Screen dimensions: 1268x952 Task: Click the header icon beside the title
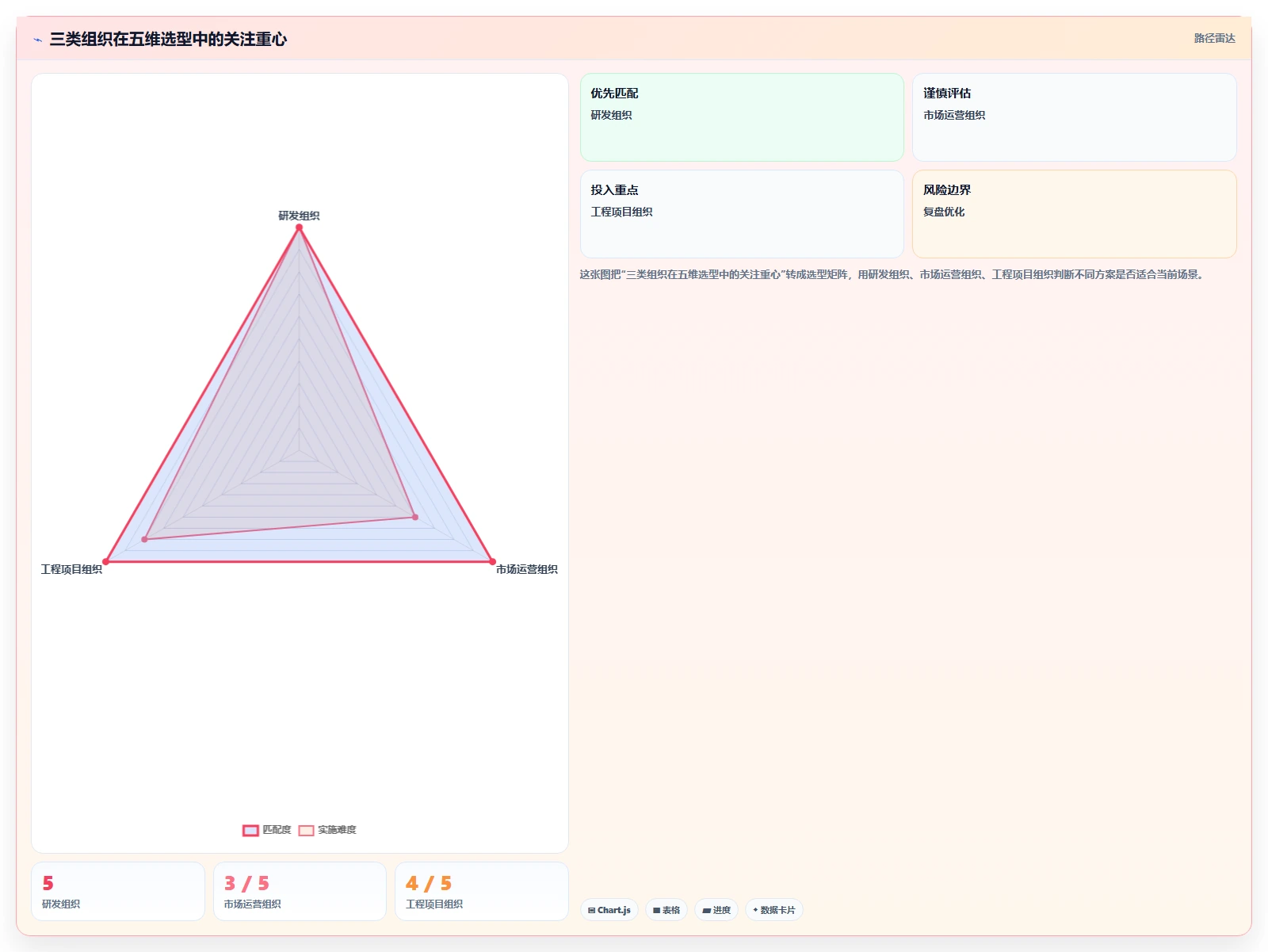click(x=37, y=40)
